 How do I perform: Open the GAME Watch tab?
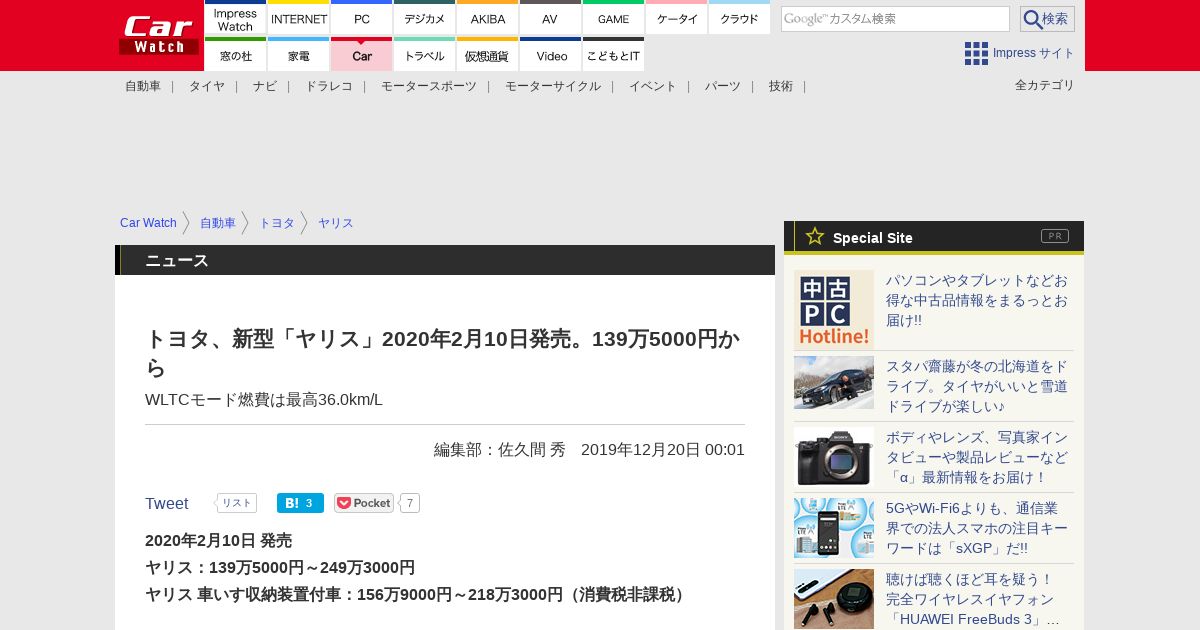[x=613, y=18]
